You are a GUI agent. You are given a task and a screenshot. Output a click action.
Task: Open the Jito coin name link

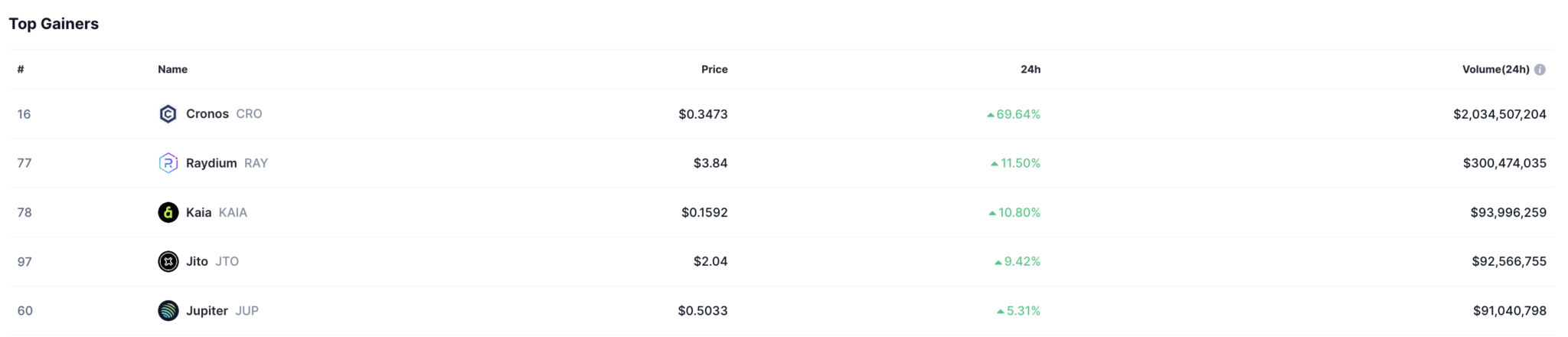tap(197, 261)
